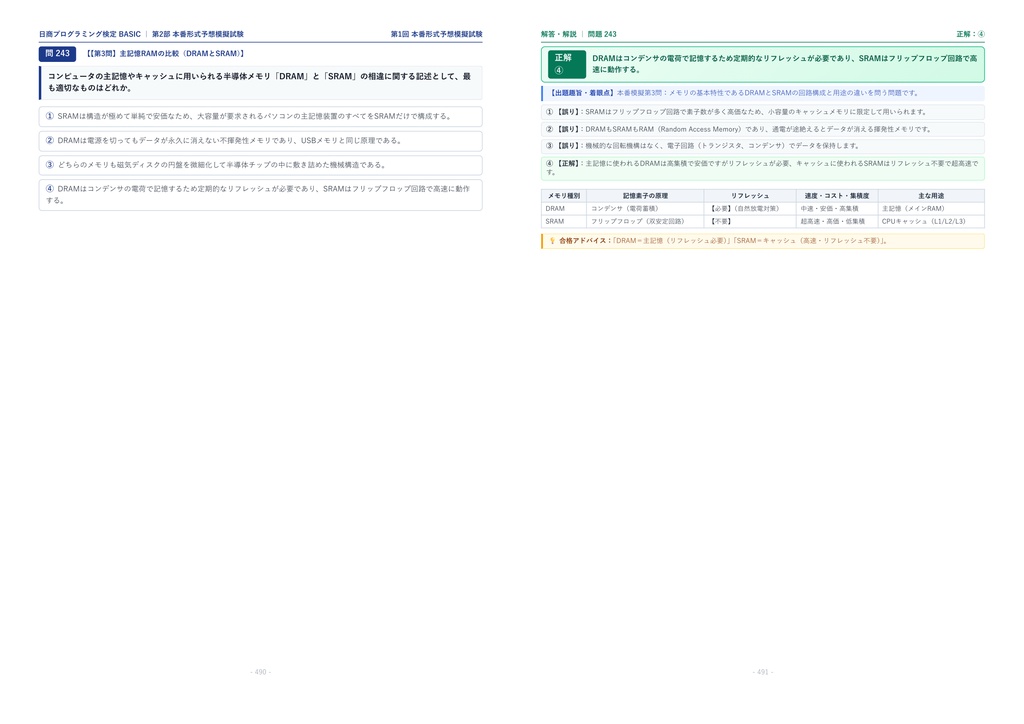Viewport: 1024px width, 724px height.
Task: Click explanation ④ 【正解】 about 主記憶に使われるDRAM
Action: (x=763, y=168)
